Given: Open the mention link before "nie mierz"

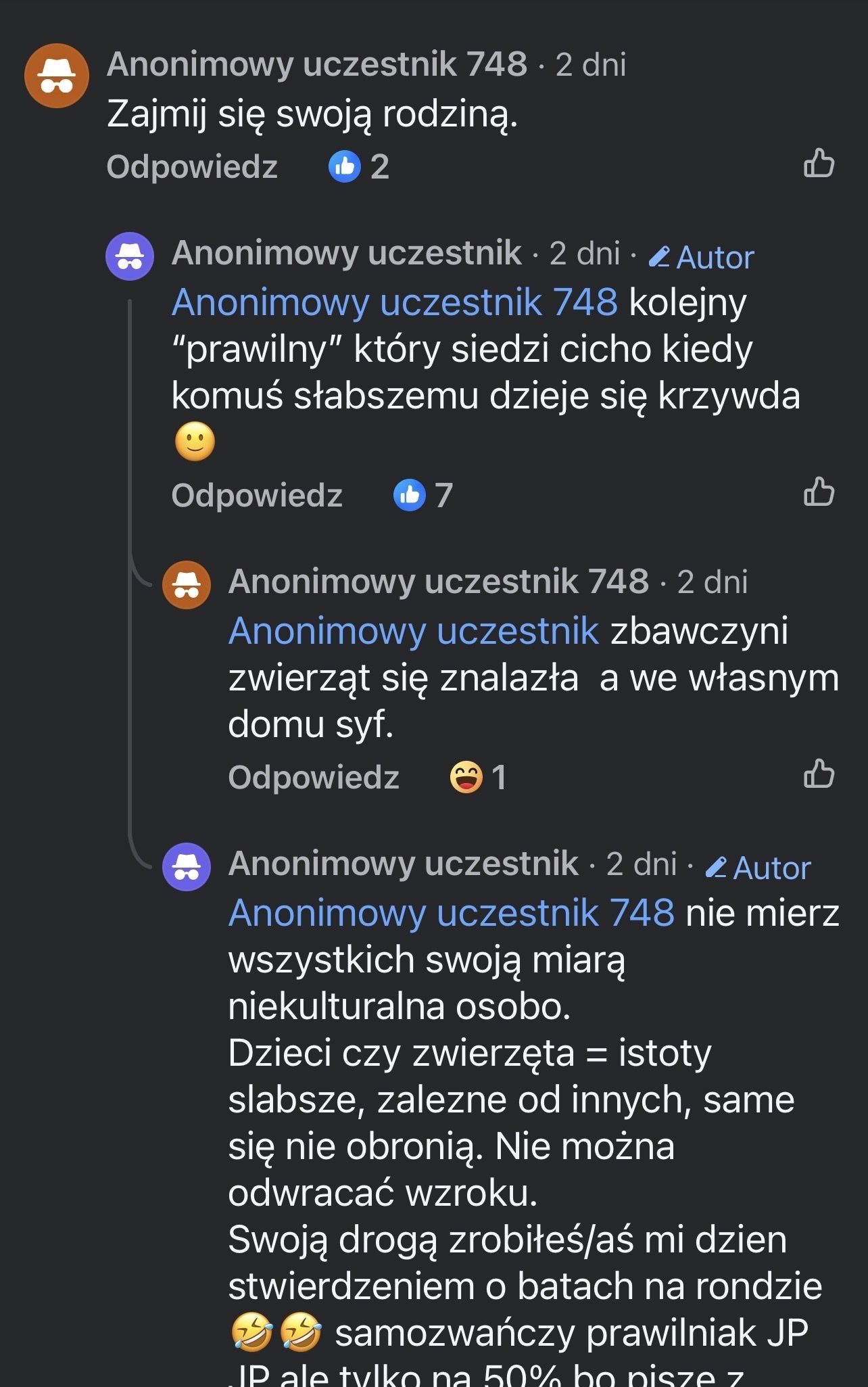Looking at the screenshot, I should [x=452, y=913].
